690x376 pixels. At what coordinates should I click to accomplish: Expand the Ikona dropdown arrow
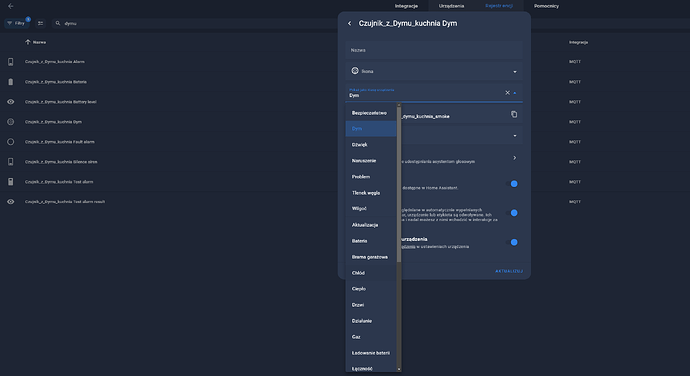tap(515, 72)
